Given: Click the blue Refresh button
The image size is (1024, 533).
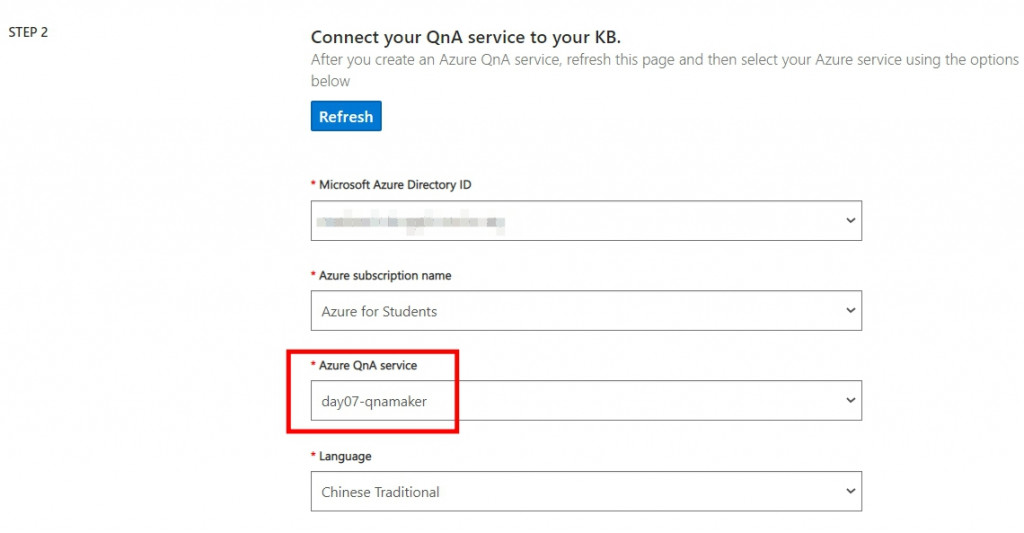Looking at the screenshot, I should click(346, 117).
